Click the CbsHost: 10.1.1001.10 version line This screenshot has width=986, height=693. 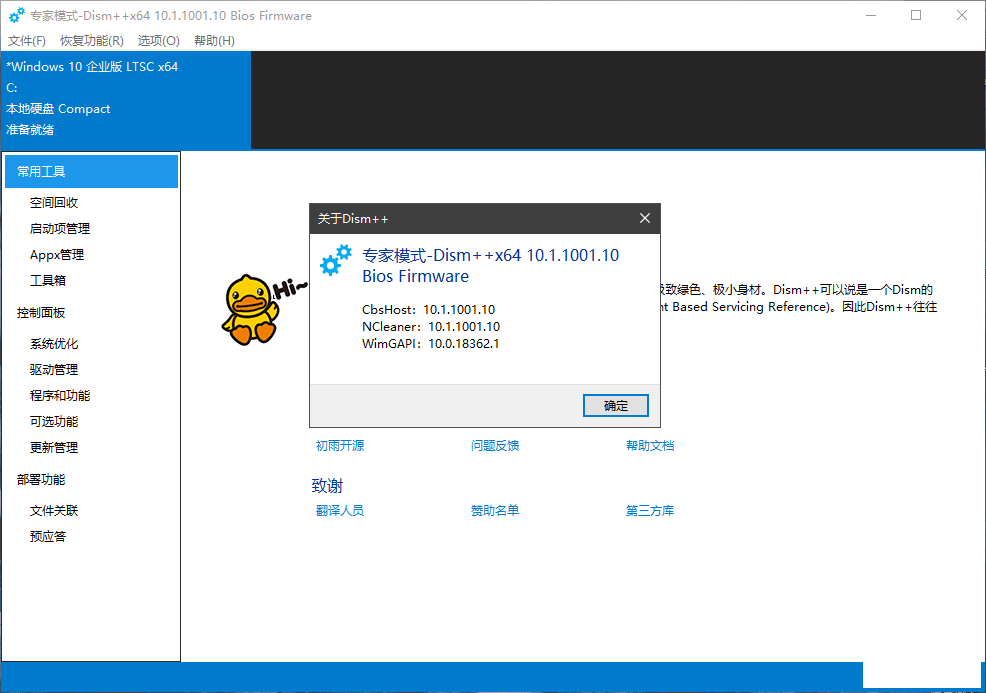428,309
